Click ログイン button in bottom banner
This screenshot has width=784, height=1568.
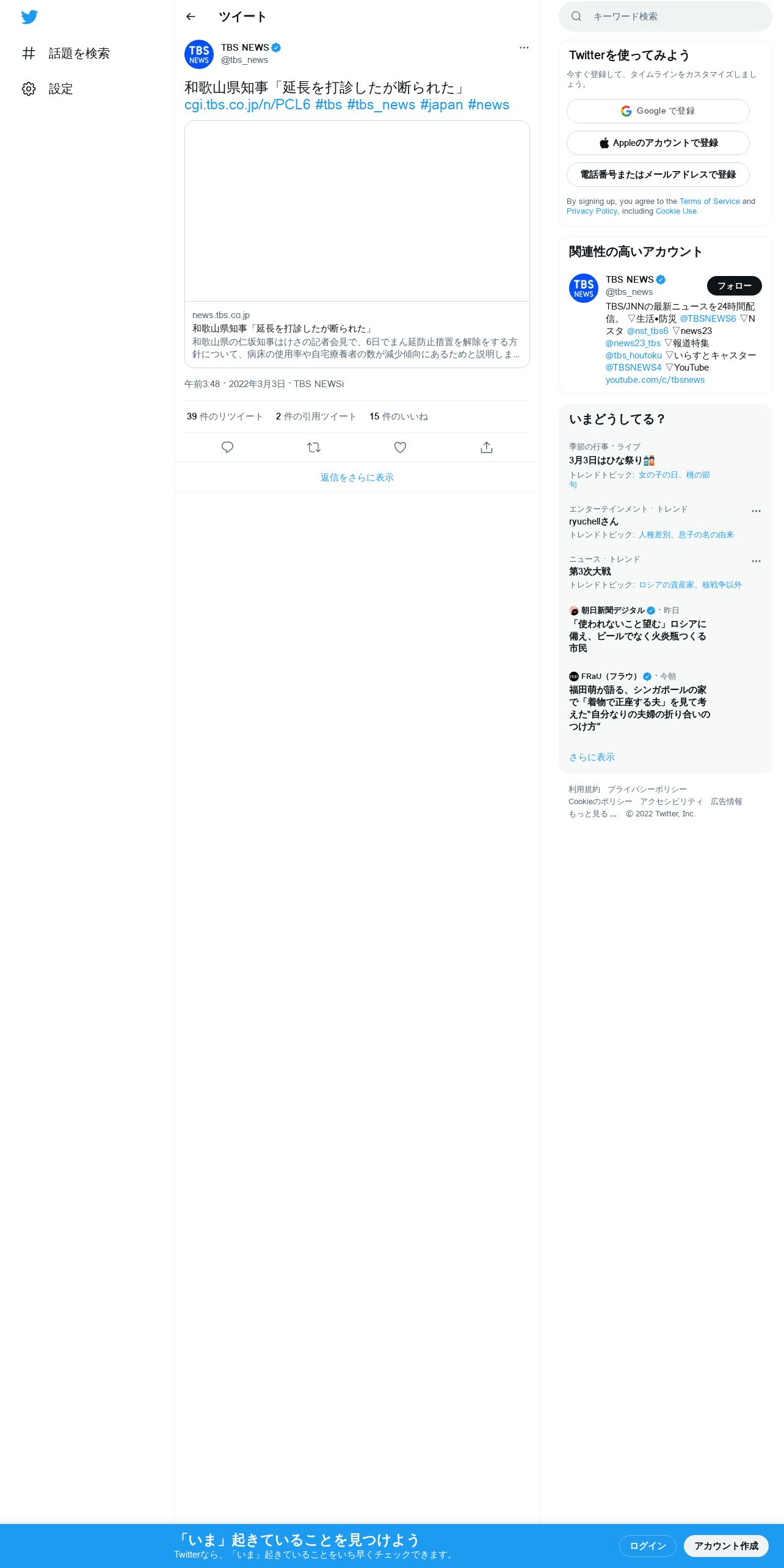(x=648, y=1546)
